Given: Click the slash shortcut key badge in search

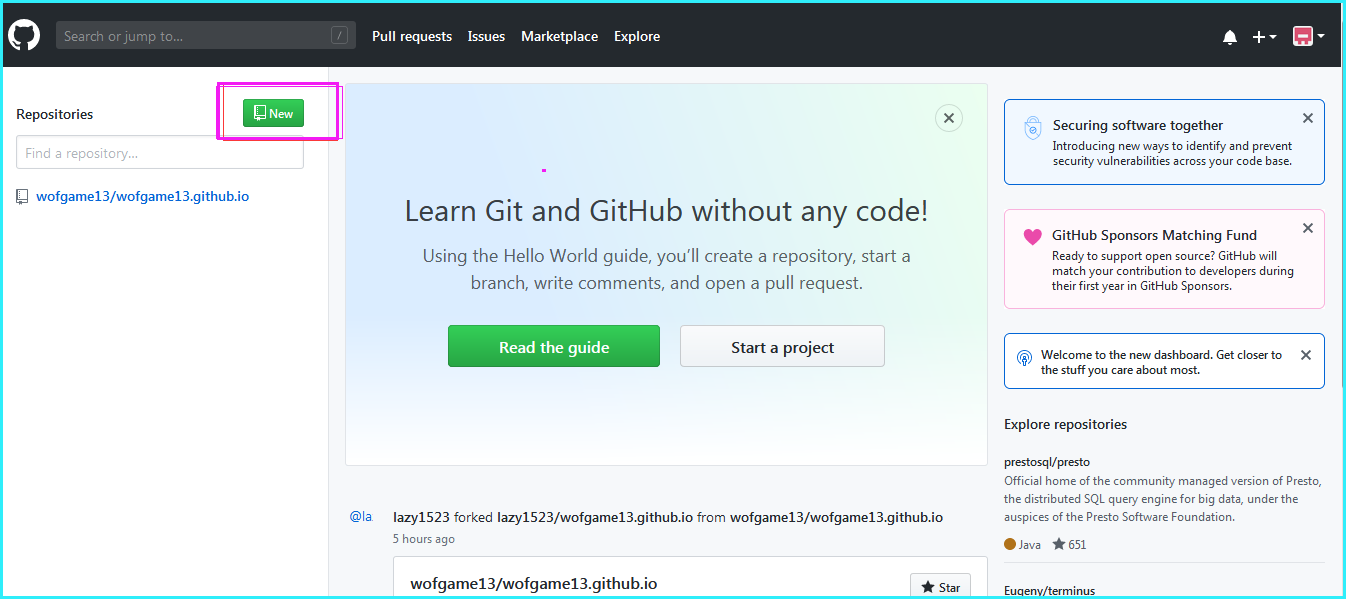Looking at the screenshot, I should [x=340, y=36].
